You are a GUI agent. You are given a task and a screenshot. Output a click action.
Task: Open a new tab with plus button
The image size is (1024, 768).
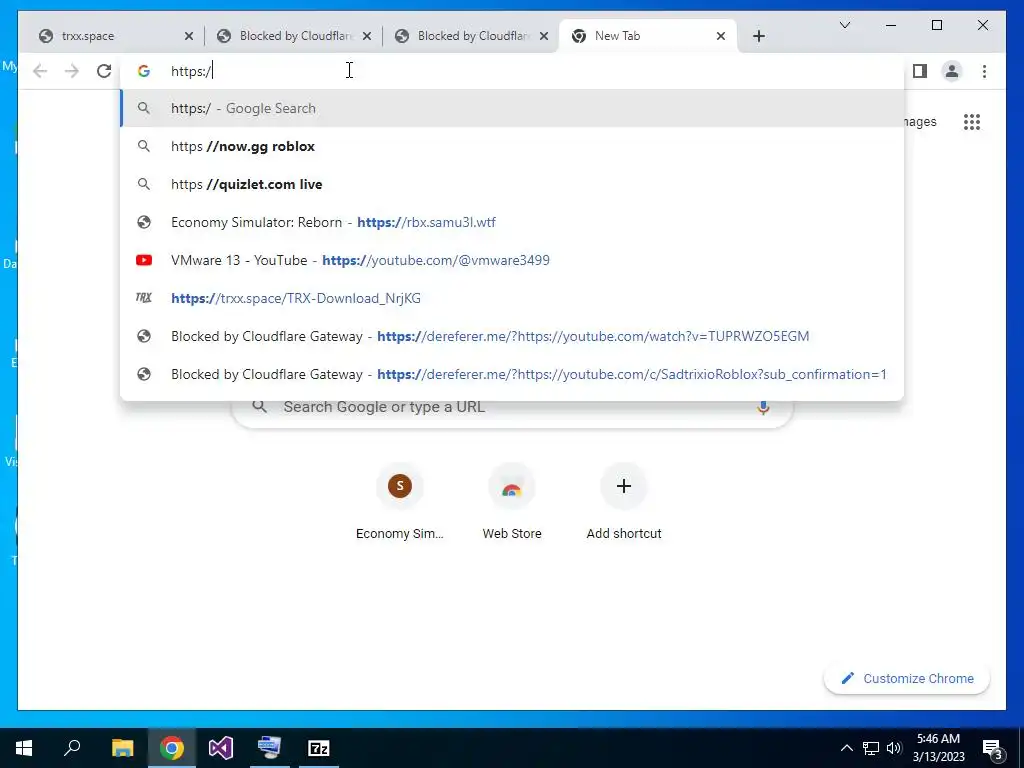(758, 36)
